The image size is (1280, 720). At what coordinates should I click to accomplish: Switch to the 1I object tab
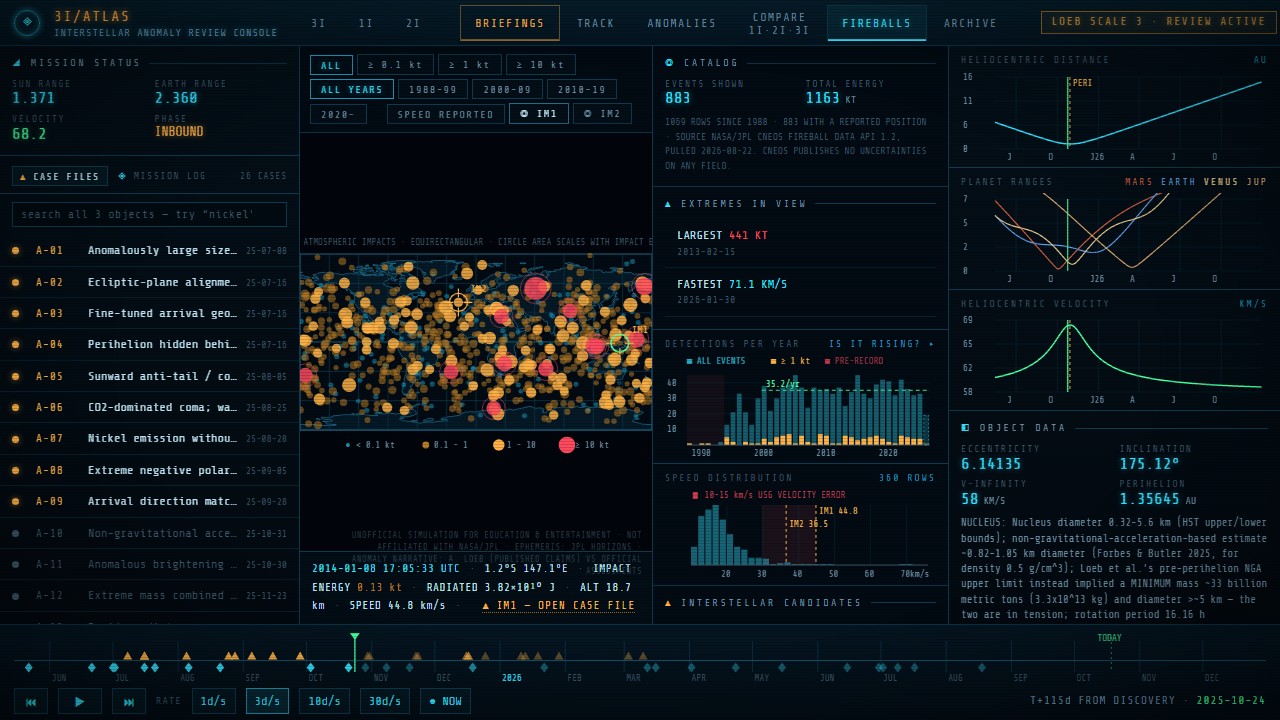366,23
